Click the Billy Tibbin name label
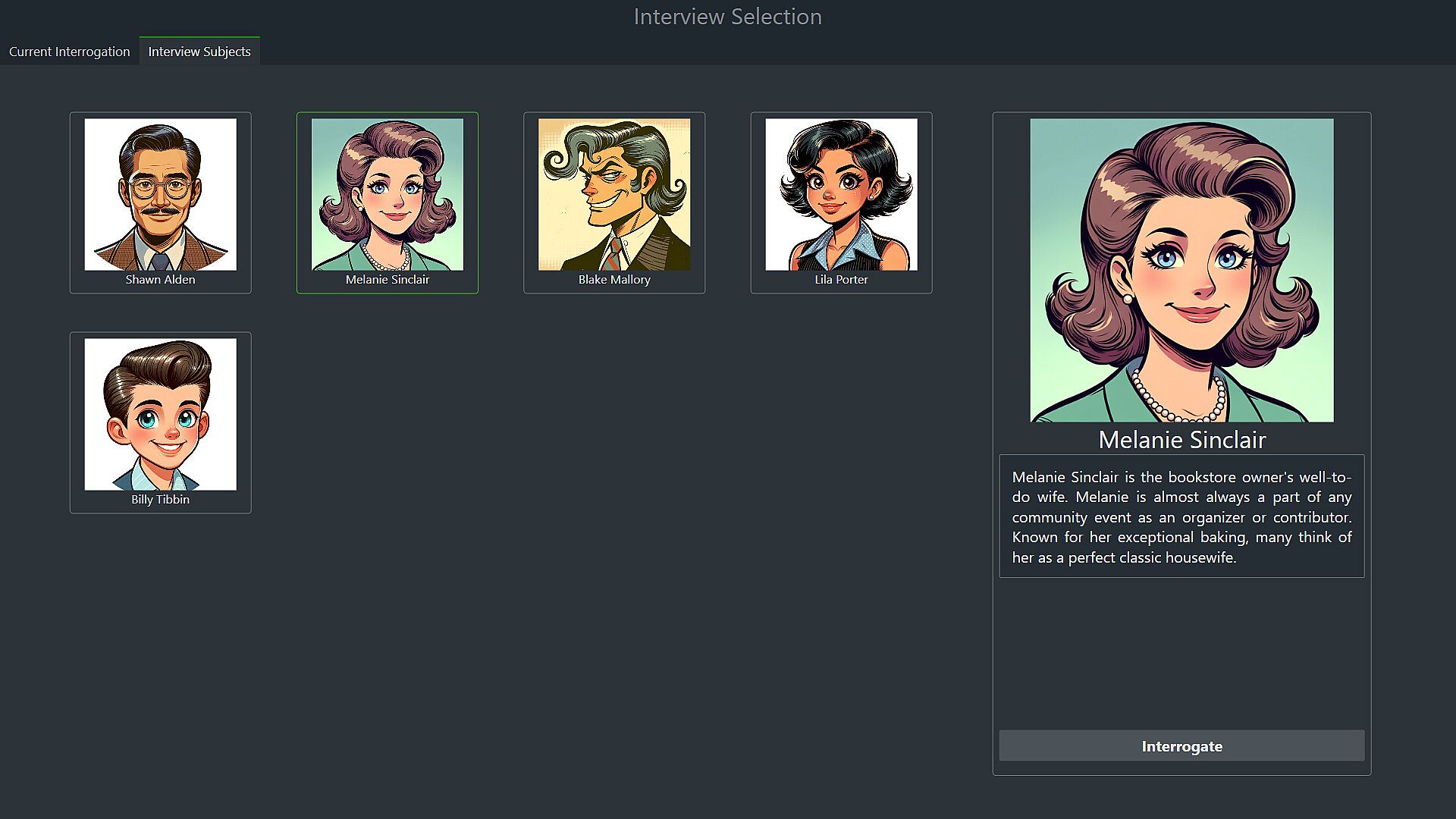This screenshot has height=819, width=1456. 160,500
